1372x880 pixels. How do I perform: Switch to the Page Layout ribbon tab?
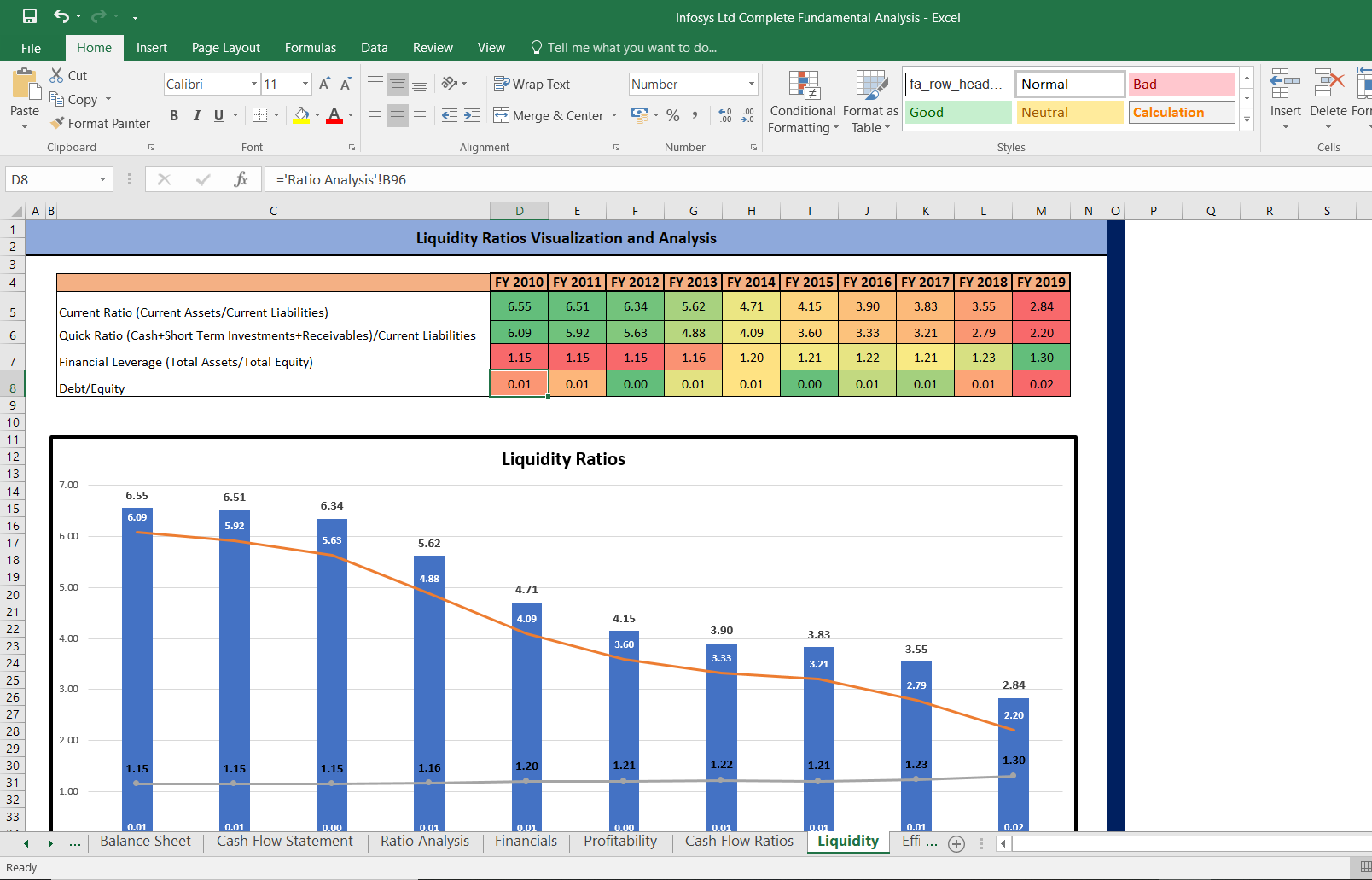[226, 48]
